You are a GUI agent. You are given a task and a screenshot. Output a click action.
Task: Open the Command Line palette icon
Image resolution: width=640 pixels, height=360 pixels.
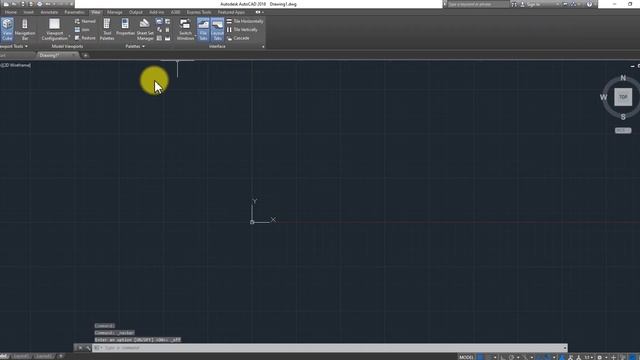point(159,21)
